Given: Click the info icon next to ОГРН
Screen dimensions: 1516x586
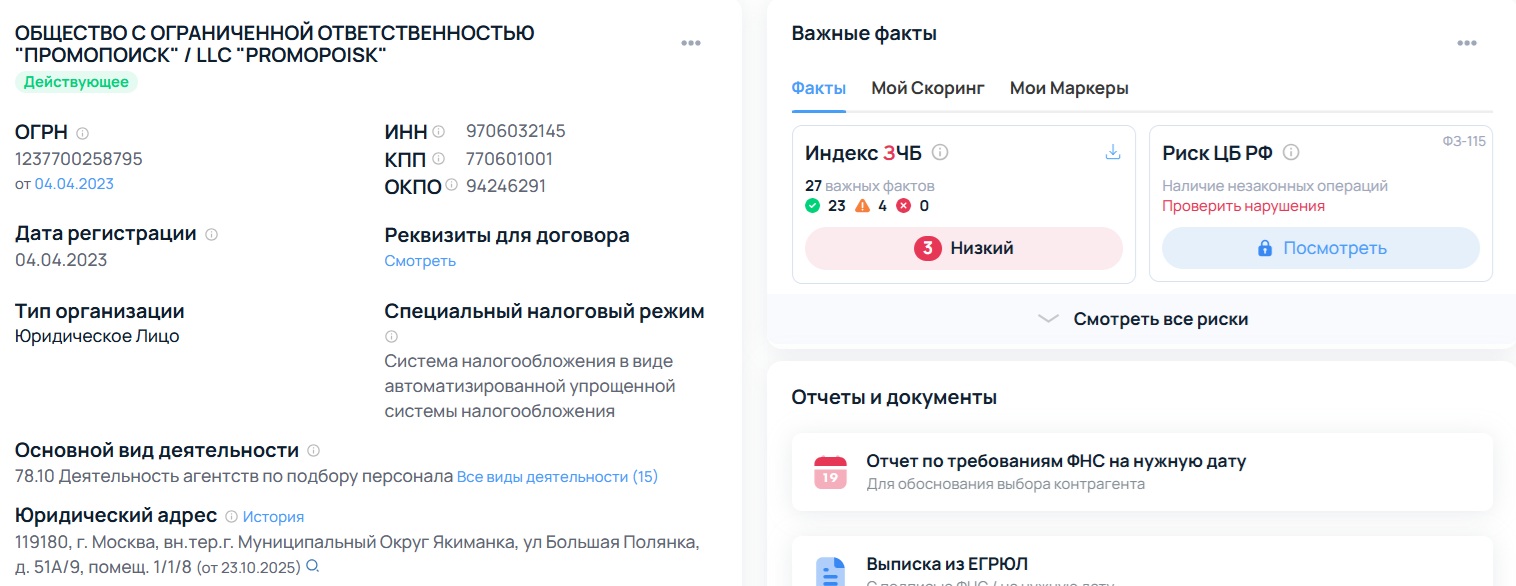Looking at the screenshot, I should tap(83, 133).
